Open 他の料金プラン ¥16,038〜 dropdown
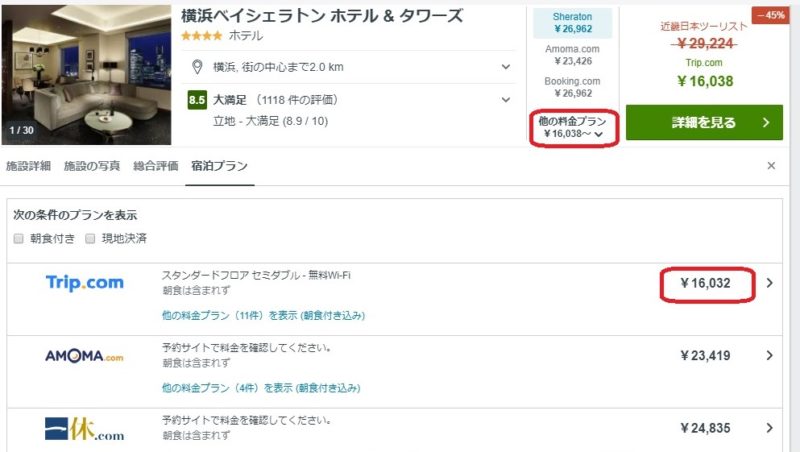The width and height of the screenshot is (800, 452). [x=573, y=128]
